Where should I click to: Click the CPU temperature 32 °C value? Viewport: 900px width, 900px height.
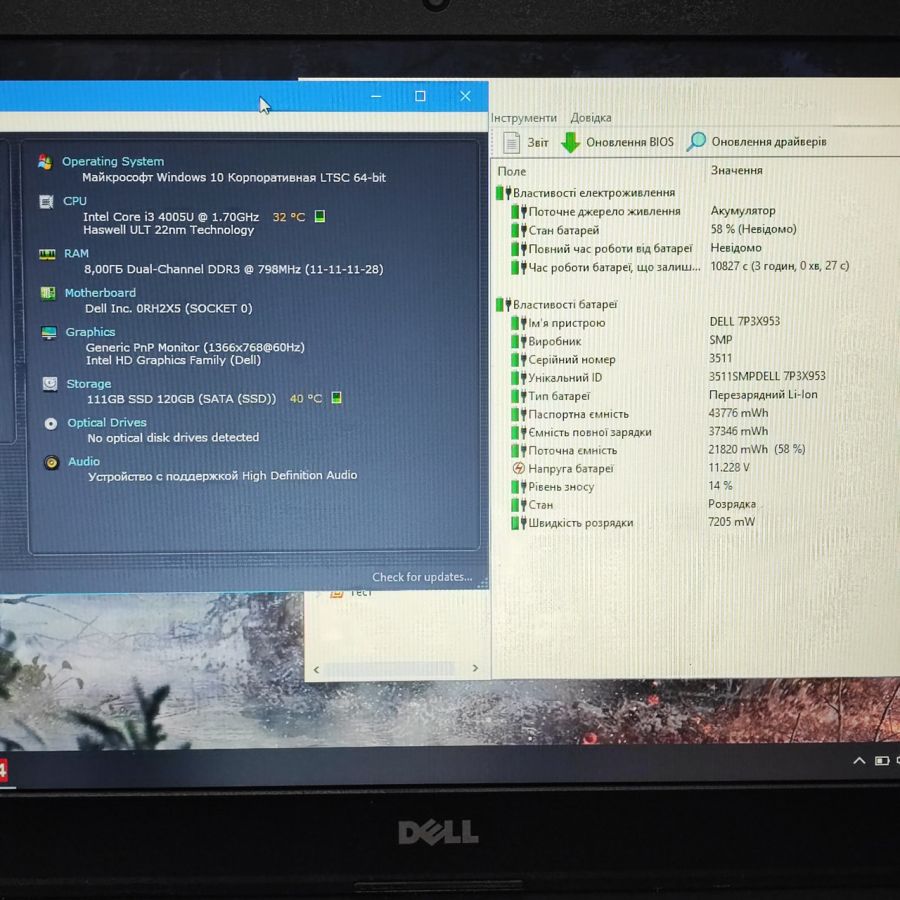(x=289, y=217)
